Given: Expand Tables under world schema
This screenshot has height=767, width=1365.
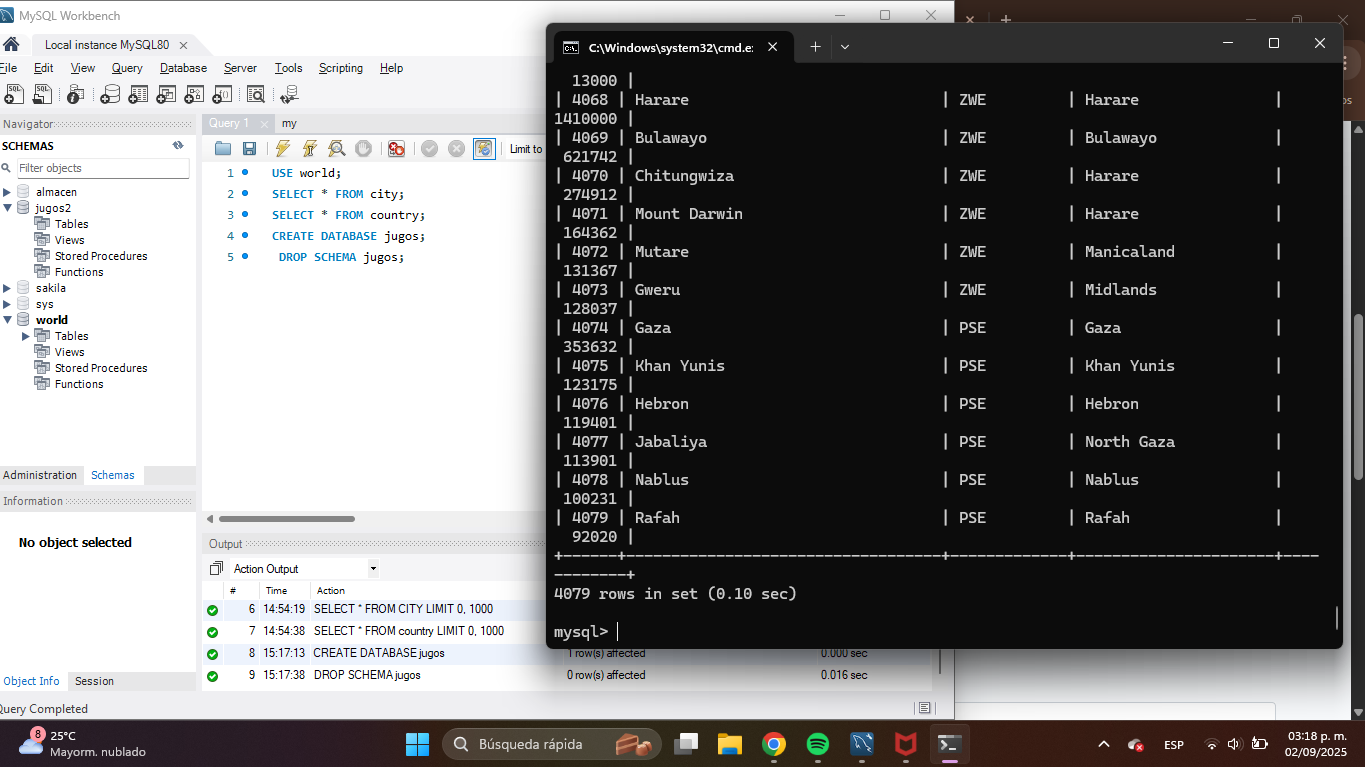Looking at the screenshot, I should (x=26, y=336).
